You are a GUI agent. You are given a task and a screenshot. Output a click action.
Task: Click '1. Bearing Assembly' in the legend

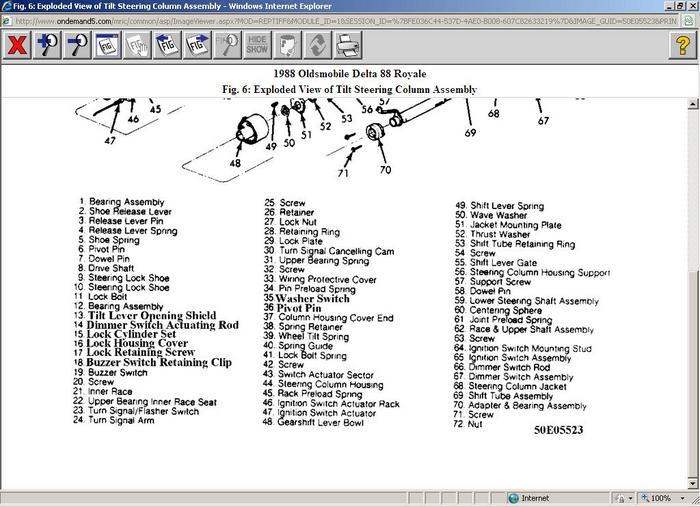121,202
